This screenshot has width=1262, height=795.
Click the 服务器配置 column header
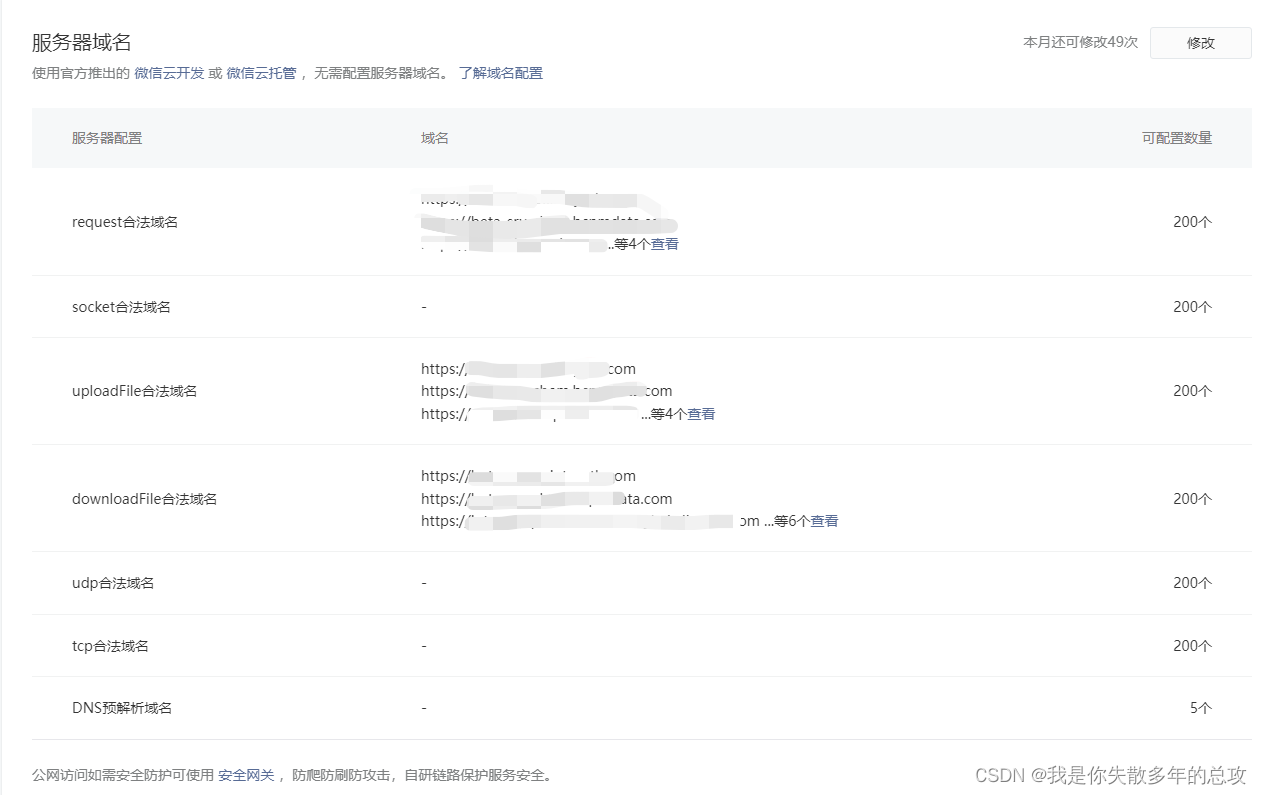click(106, 137)
